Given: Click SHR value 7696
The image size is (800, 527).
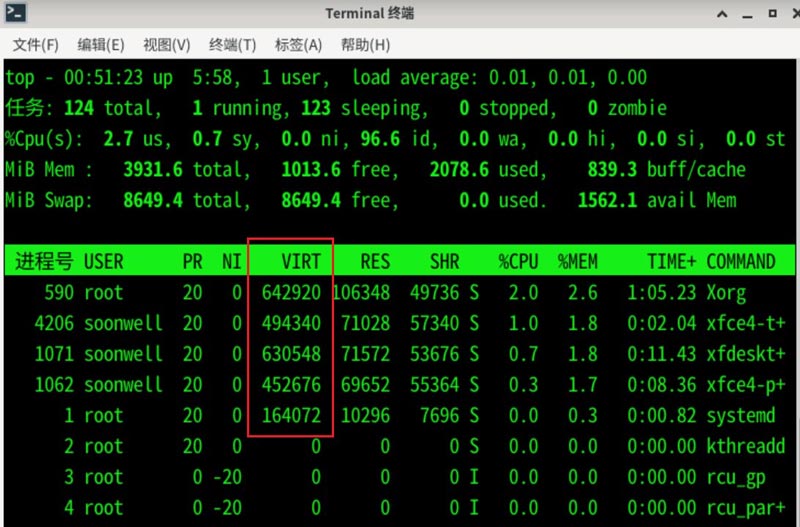Looking at the screenshot, I should pyautogui.click(x=440, y=416).
